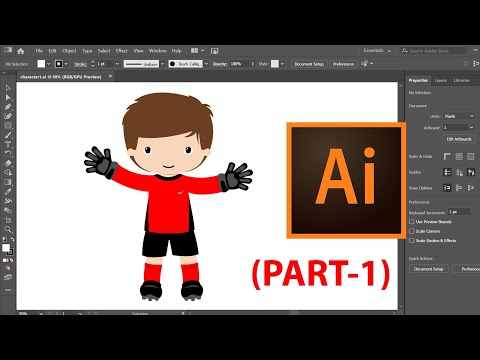480x360 pixels.
Task: Select the Zoom tool
Action: pyautogui.click(x=8, y=229)
